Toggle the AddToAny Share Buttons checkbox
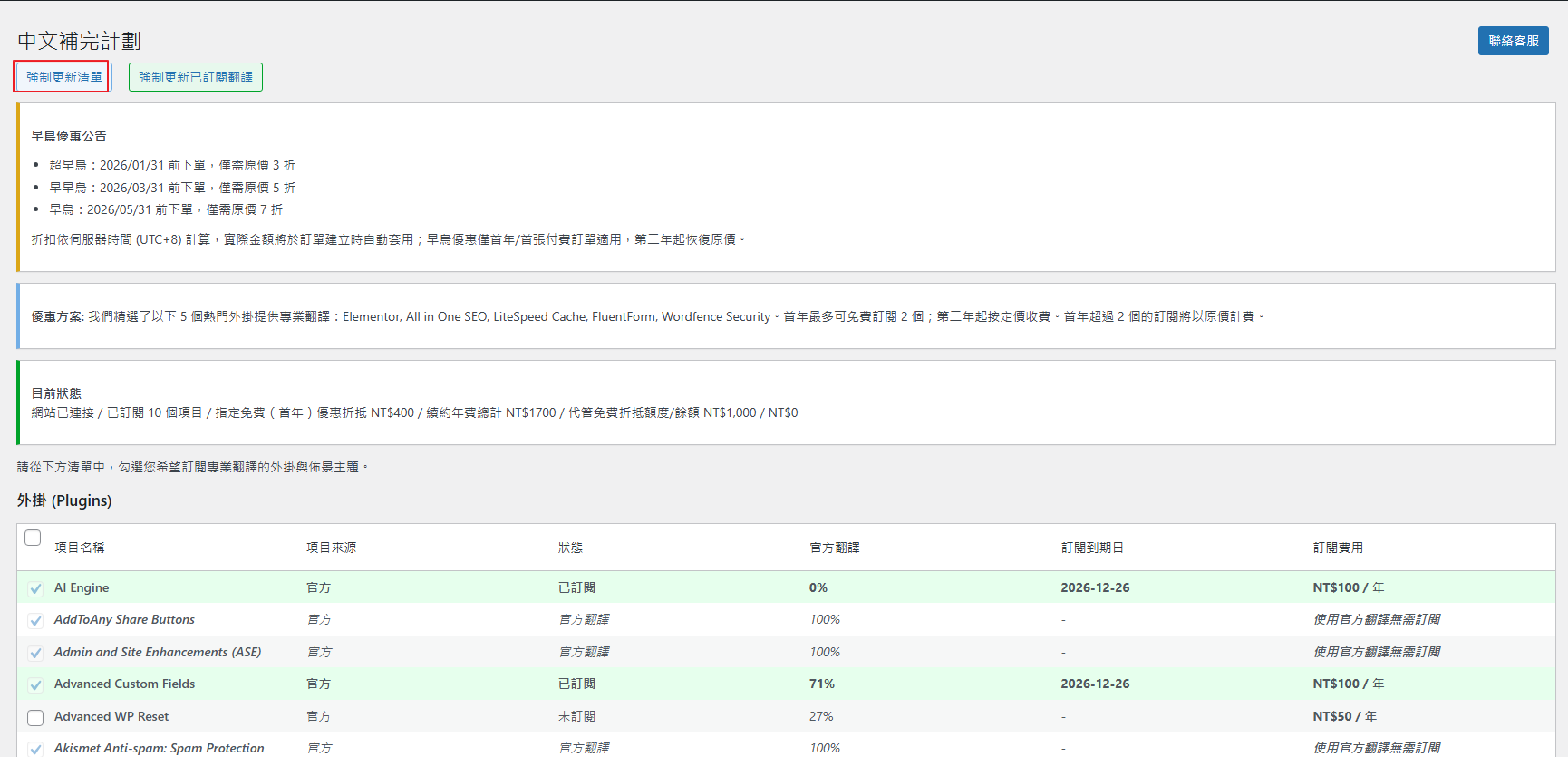 pyautogui.click(x=35, y=621)
